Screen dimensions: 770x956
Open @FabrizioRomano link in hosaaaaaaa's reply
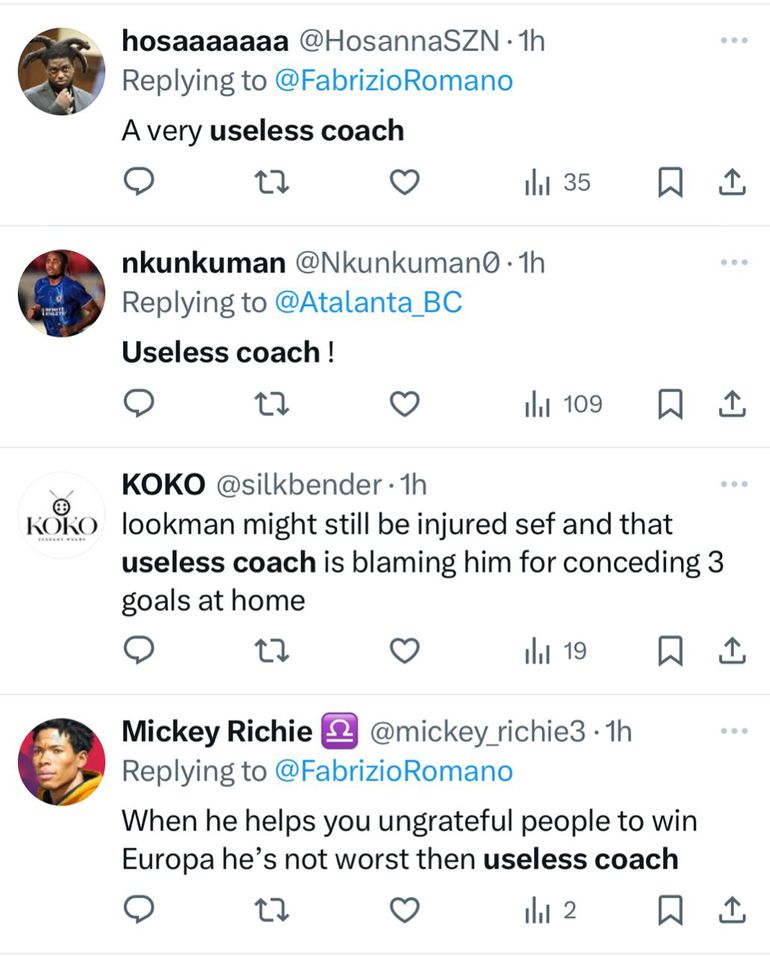tap(393, 81)
